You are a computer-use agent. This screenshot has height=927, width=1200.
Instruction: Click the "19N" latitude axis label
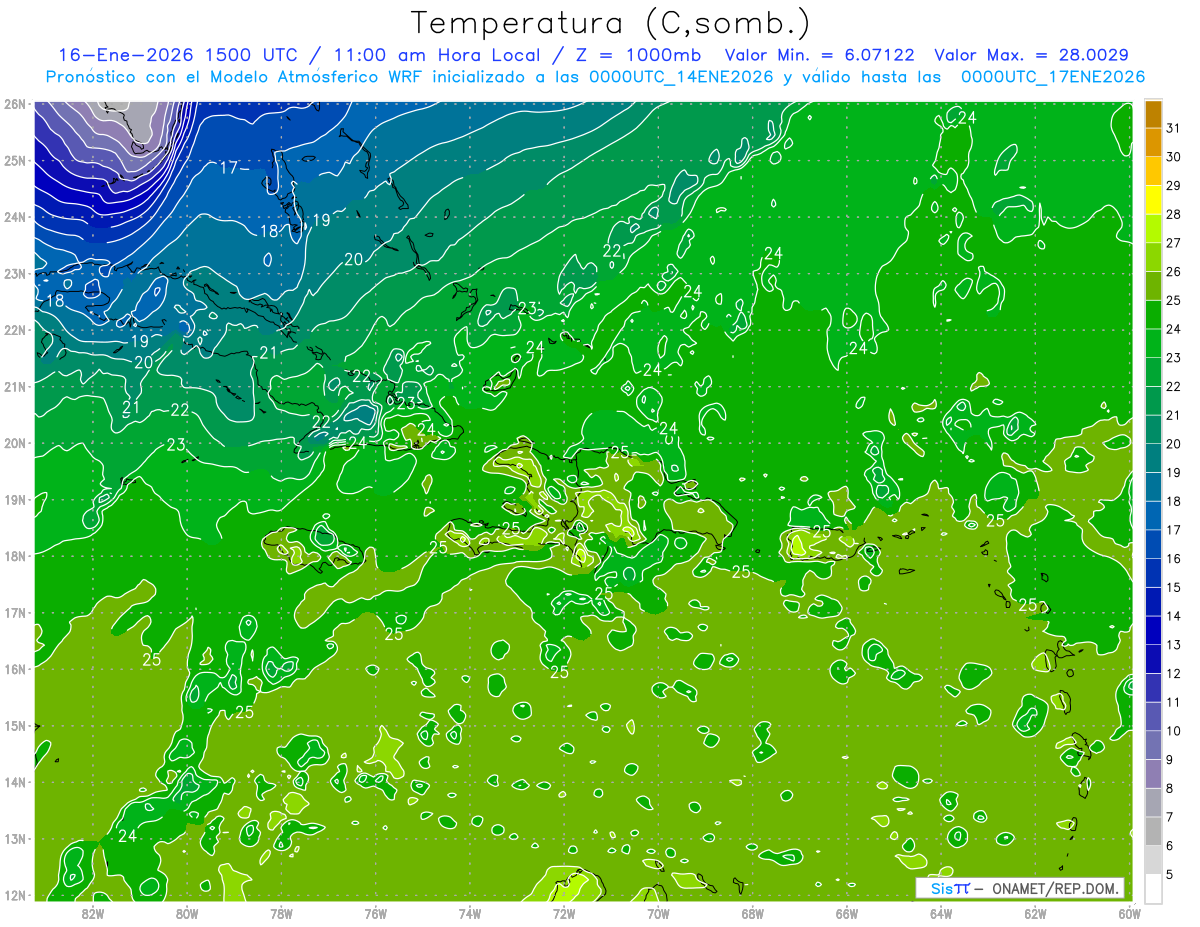[x=15, y=499]
